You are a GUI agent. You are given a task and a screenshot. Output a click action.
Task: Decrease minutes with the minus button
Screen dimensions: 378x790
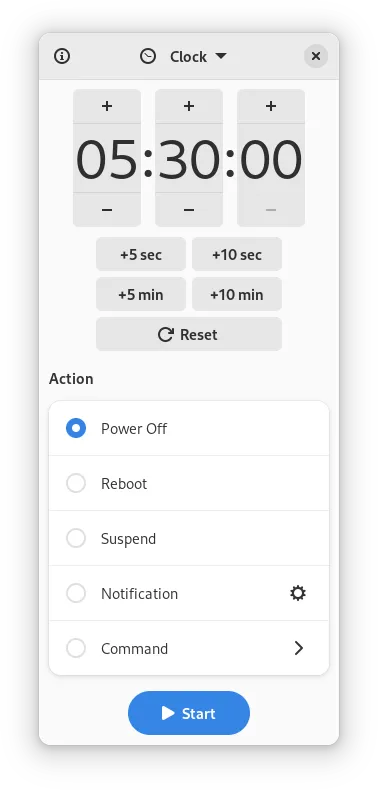189,210
